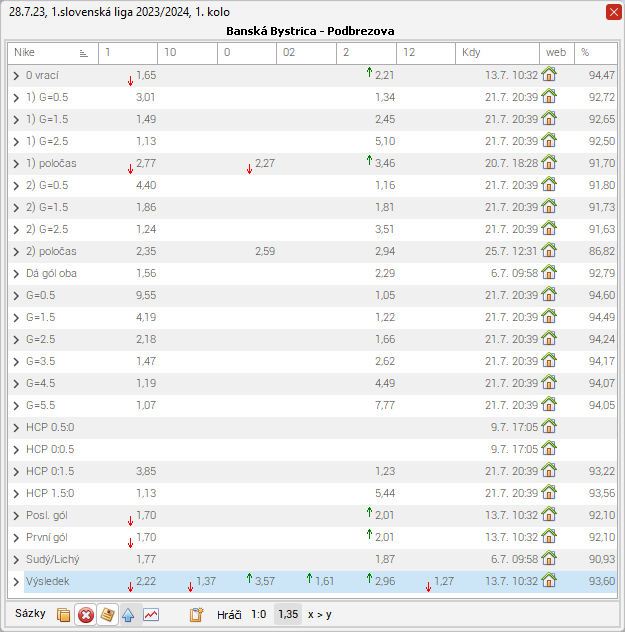Open web house icon for HCP 1.5:0 row
The image size is (625, 632).
click(549, 493)
